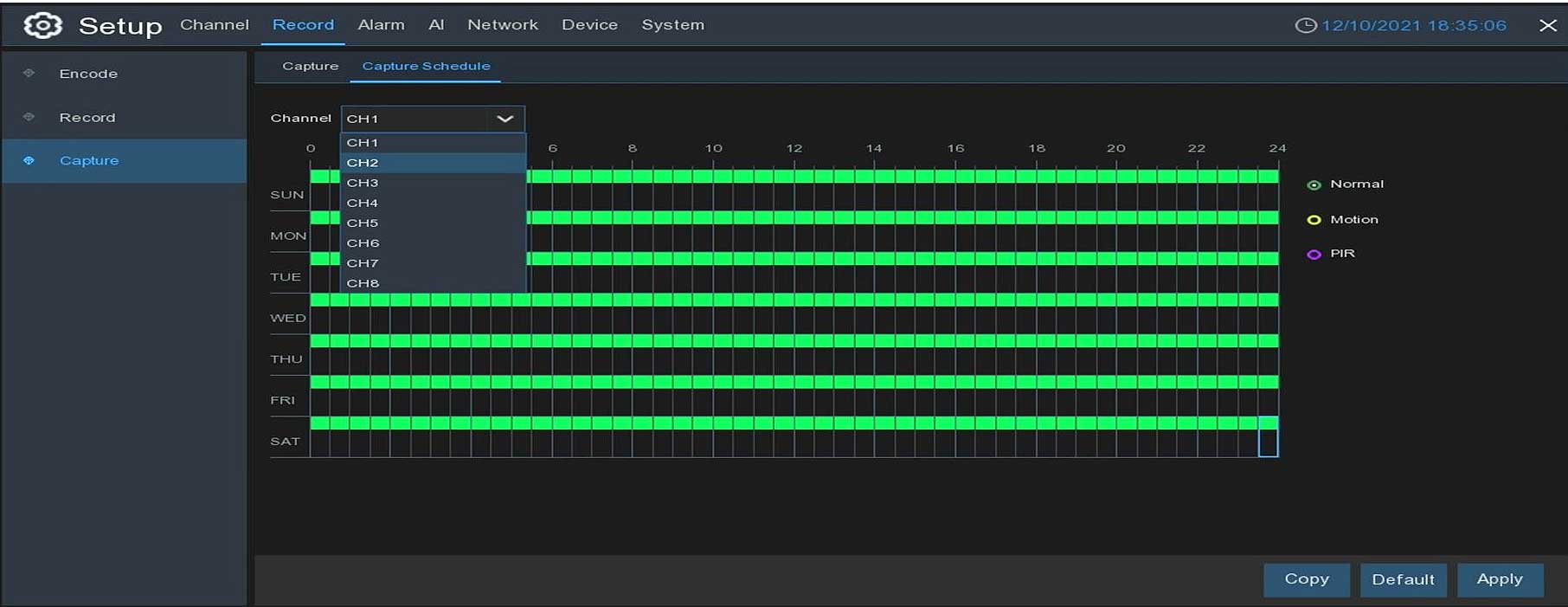Click the clock icon beside the date

1305,26
